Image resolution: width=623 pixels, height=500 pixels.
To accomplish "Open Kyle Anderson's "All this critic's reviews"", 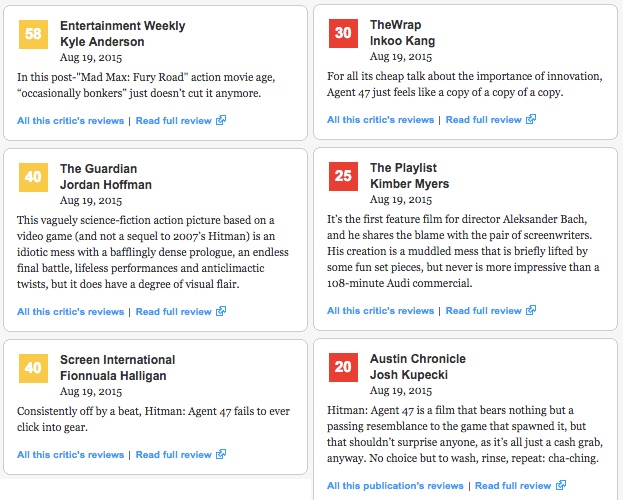I will [70, 120].
